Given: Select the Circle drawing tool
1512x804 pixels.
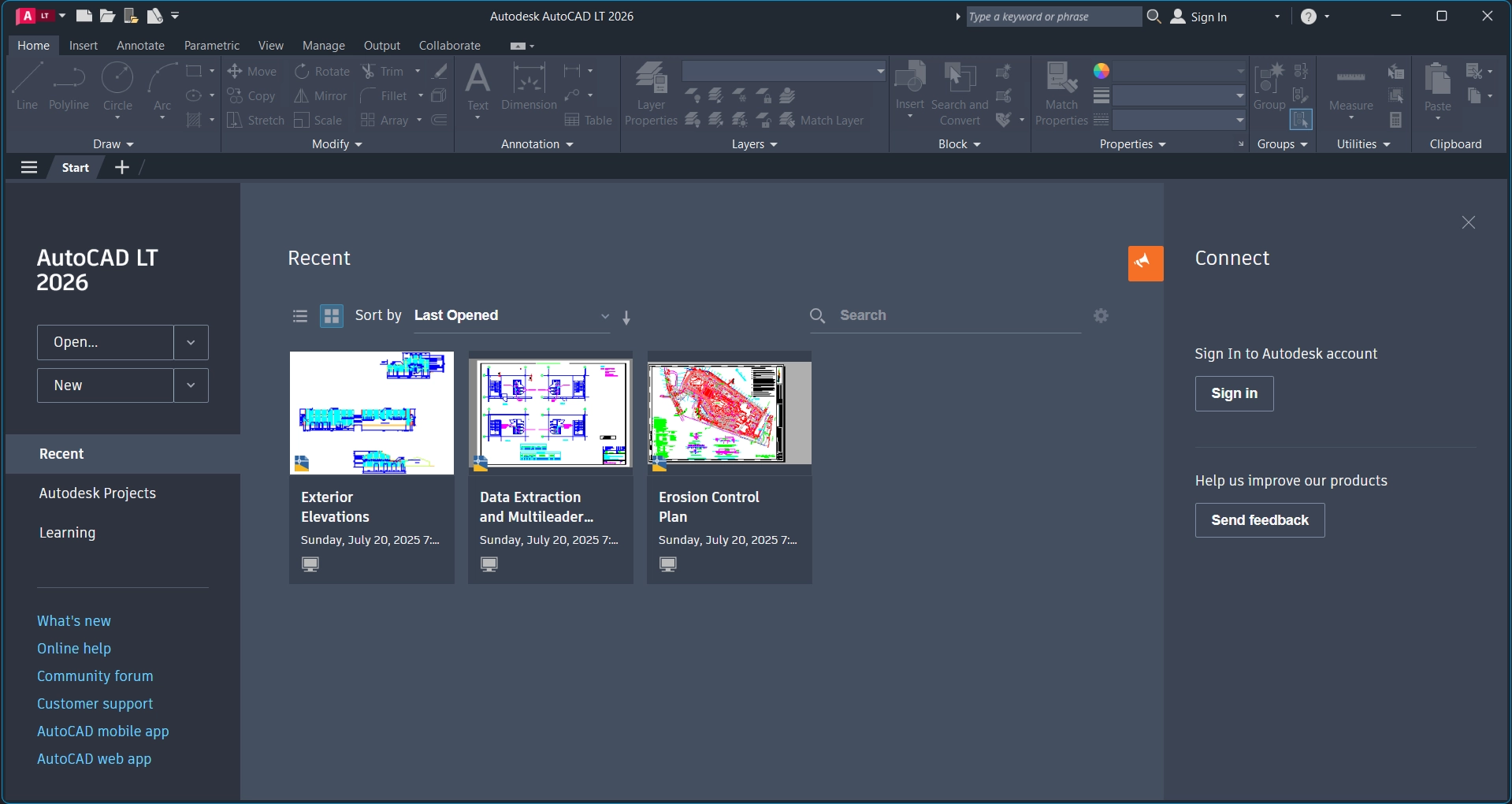Looking at the screenshot, I should [x=117, y=87].
